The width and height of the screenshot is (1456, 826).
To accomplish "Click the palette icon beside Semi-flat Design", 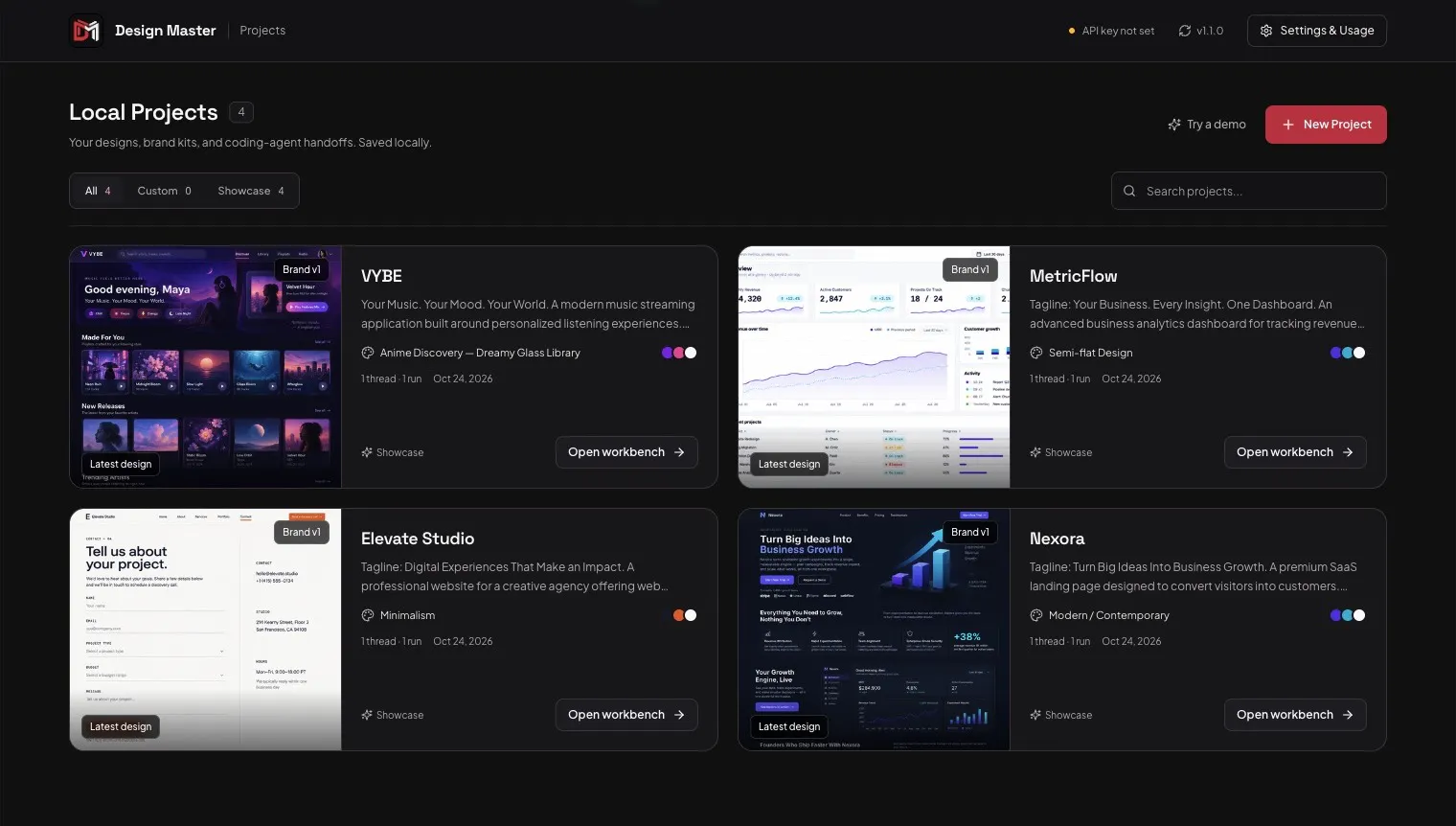I will (x=1035, y=353).
